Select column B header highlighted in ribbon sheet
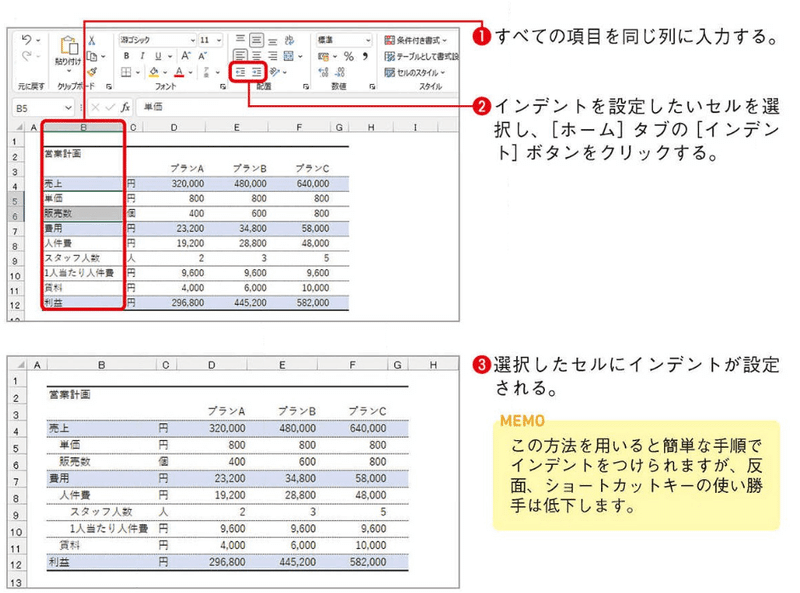The image size is (800, 593). pyautogui.click(x=83, y=127)
